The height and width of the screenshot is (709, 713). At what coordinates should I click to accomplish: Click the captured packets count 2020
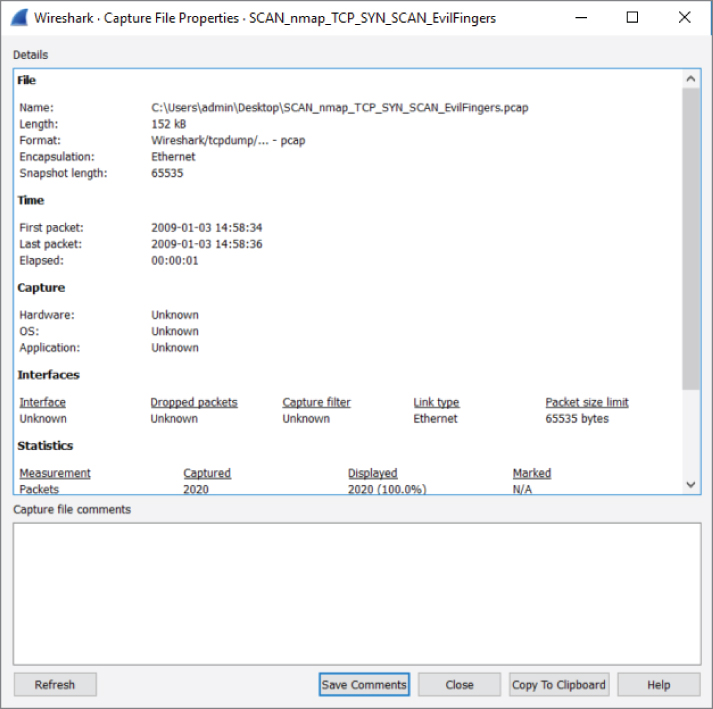(x=196, y=489)
